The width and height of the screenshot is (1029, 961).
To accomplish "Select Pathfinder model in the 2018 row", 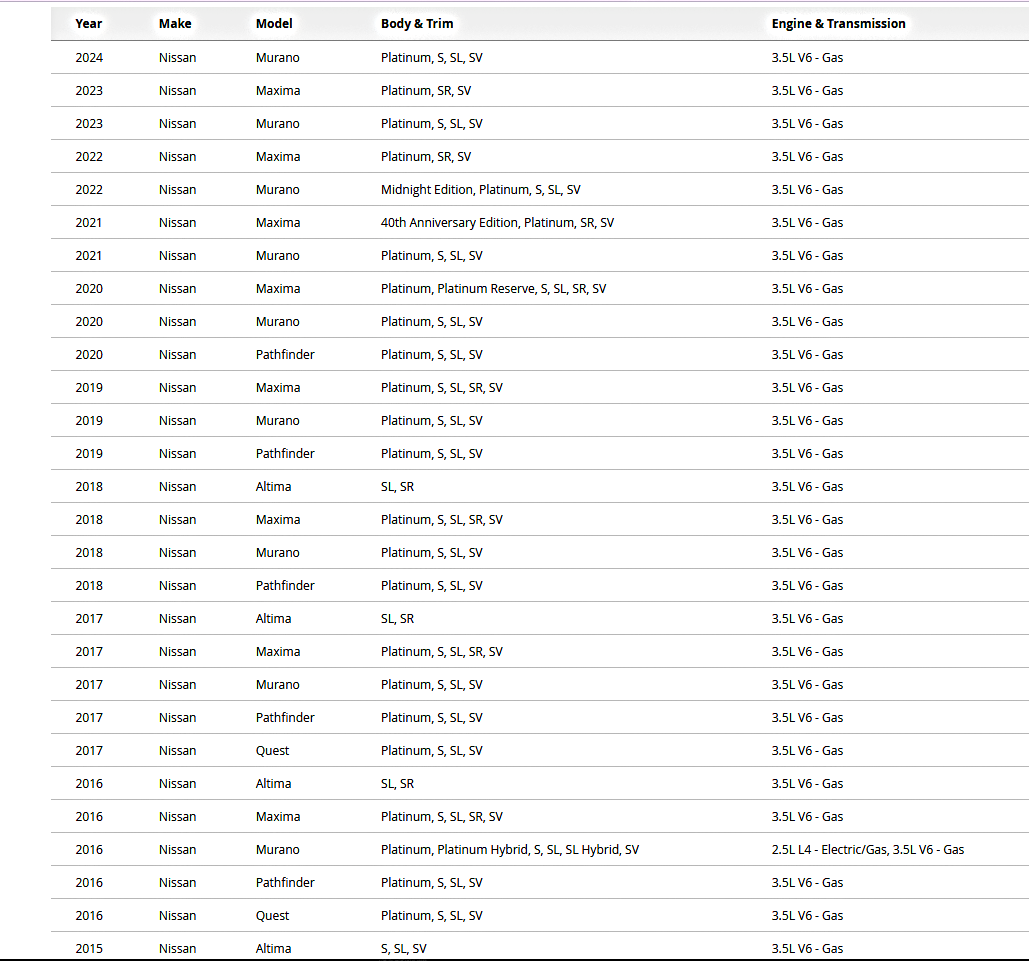I will coord(285,586).
